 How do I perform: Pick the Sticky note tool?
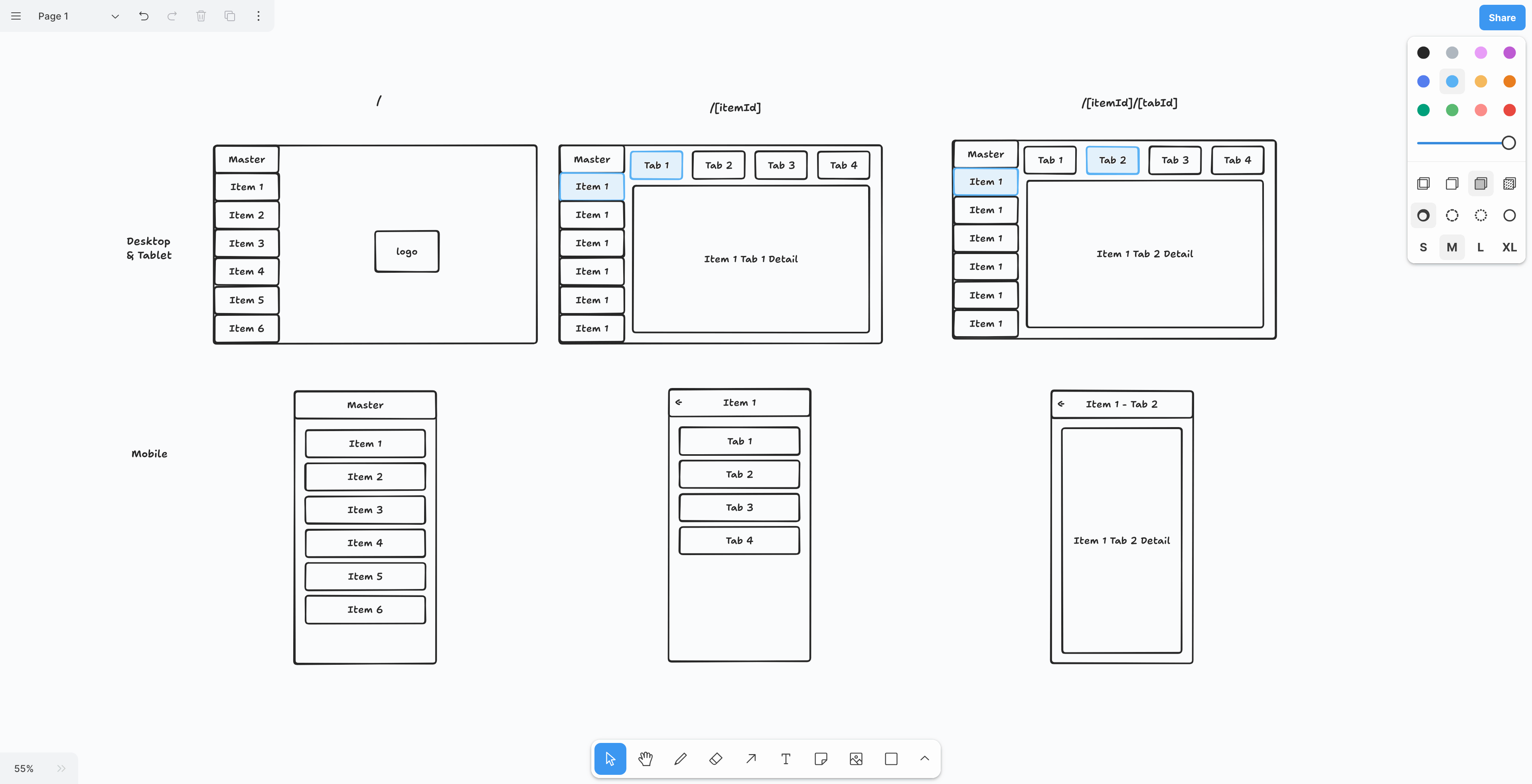(x=821, y=758)
